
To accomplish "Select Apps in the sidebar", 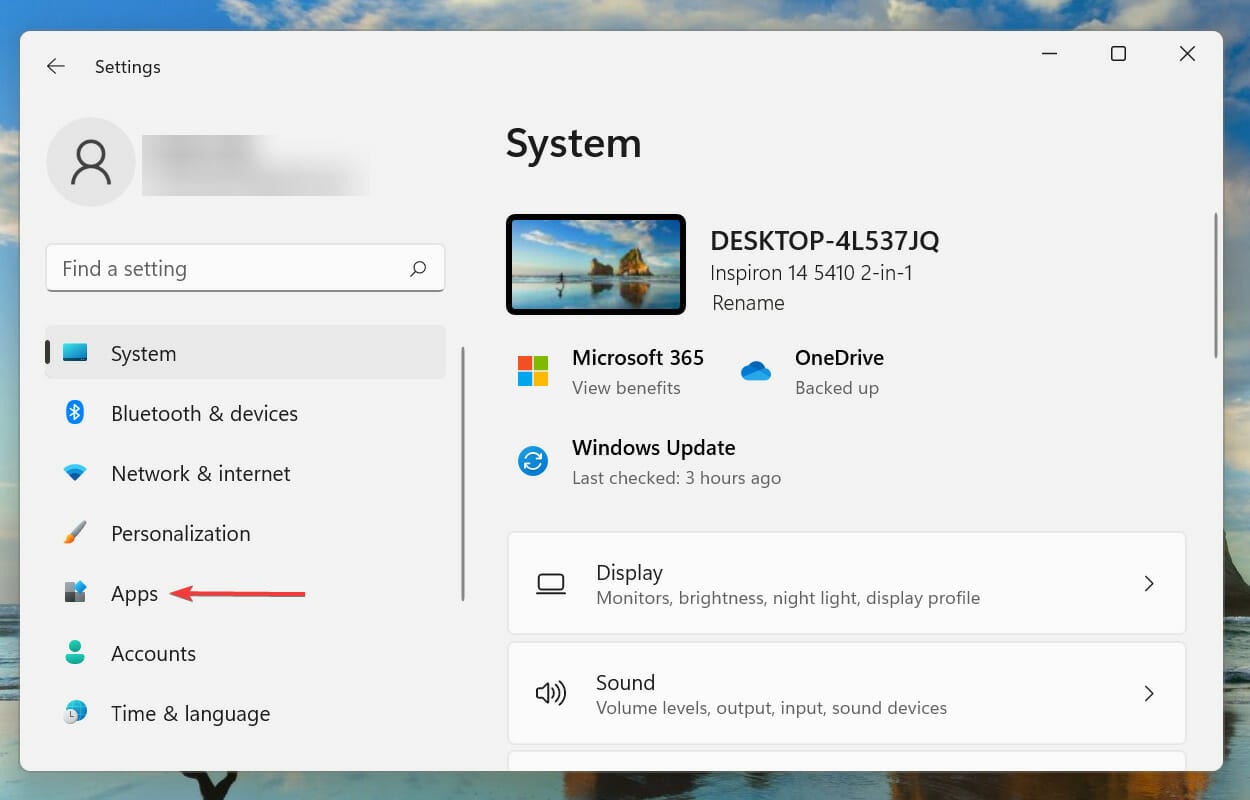I will (x=135, y=593).
